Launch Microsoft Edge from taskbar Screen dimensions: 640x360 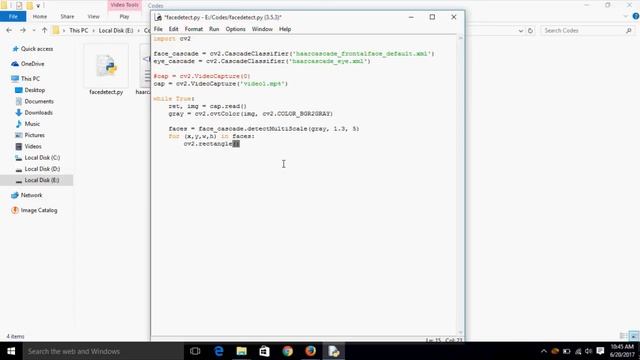(219, 351)
